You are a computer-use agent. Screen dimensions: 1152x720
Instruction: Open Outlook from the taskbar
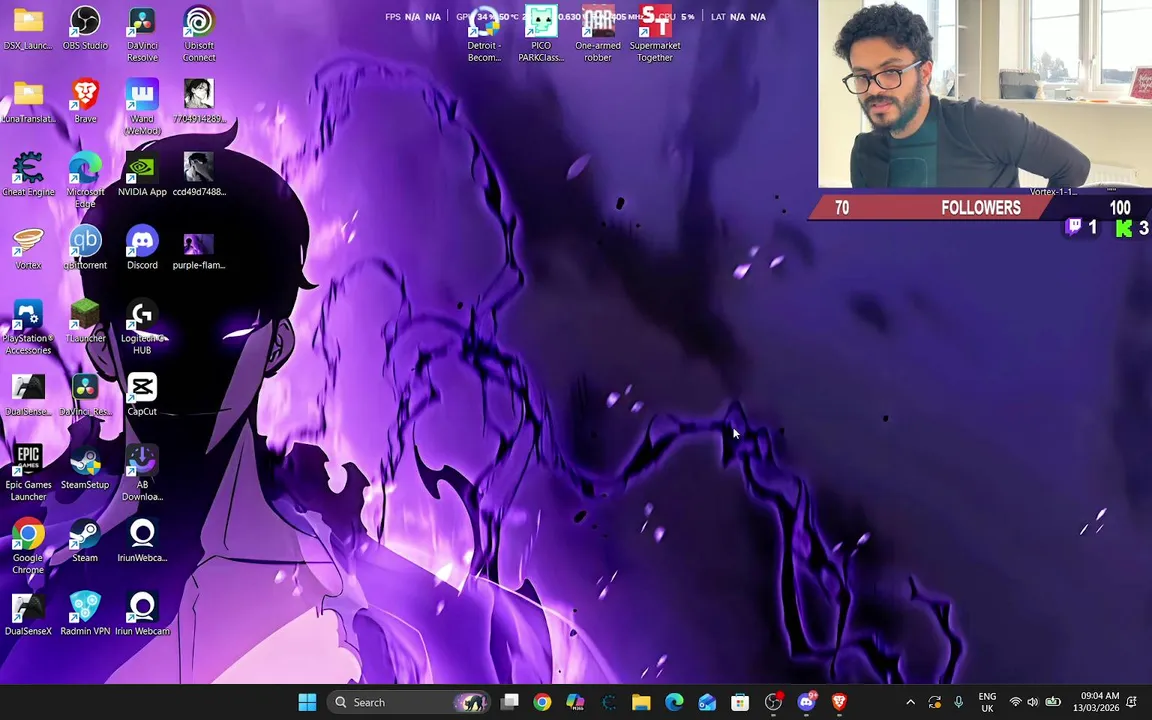click(x=707, y=702)
